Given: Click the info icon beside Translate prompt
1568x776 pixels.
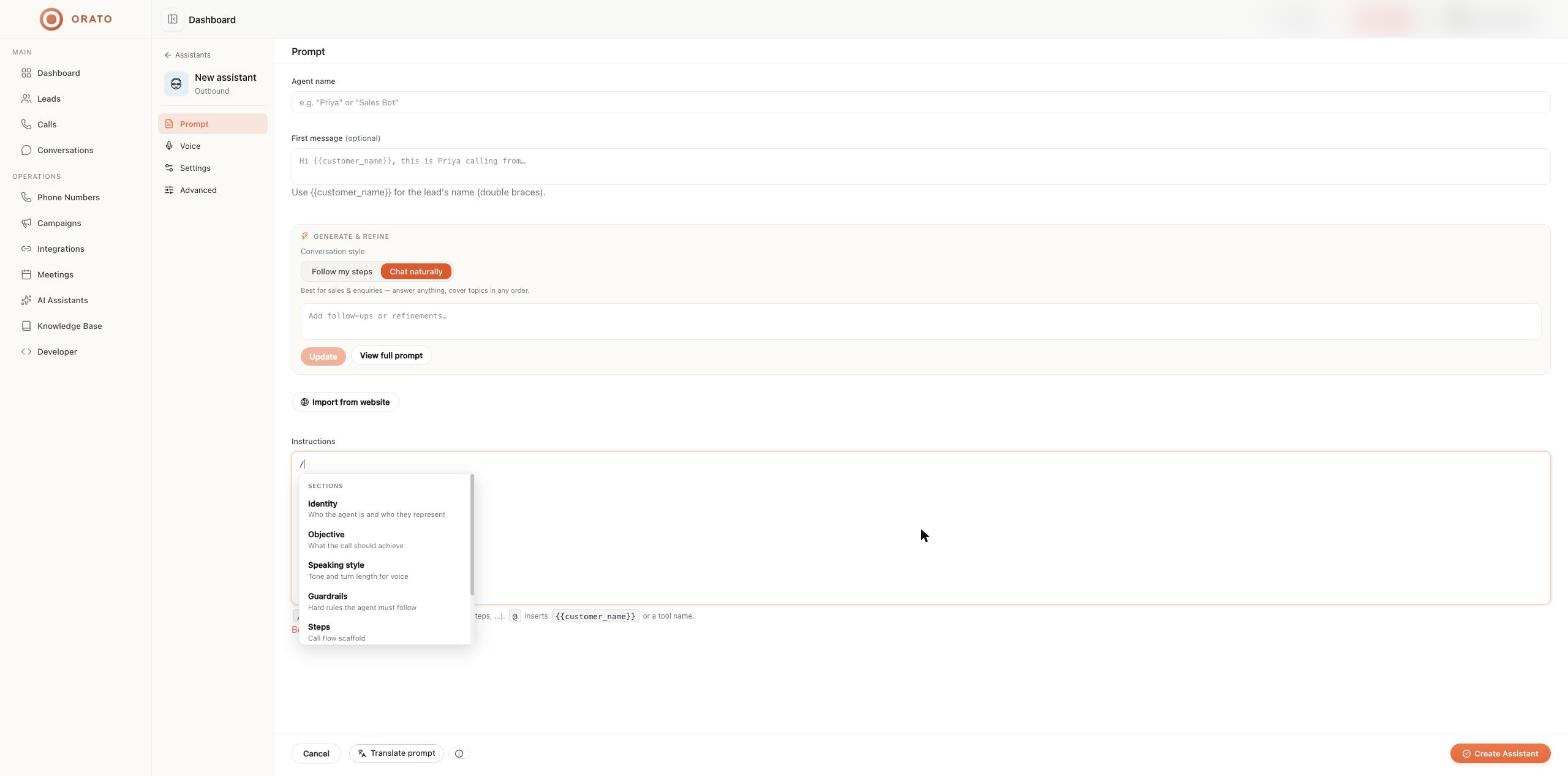Looking at the screenshot, I should (459, 754).
